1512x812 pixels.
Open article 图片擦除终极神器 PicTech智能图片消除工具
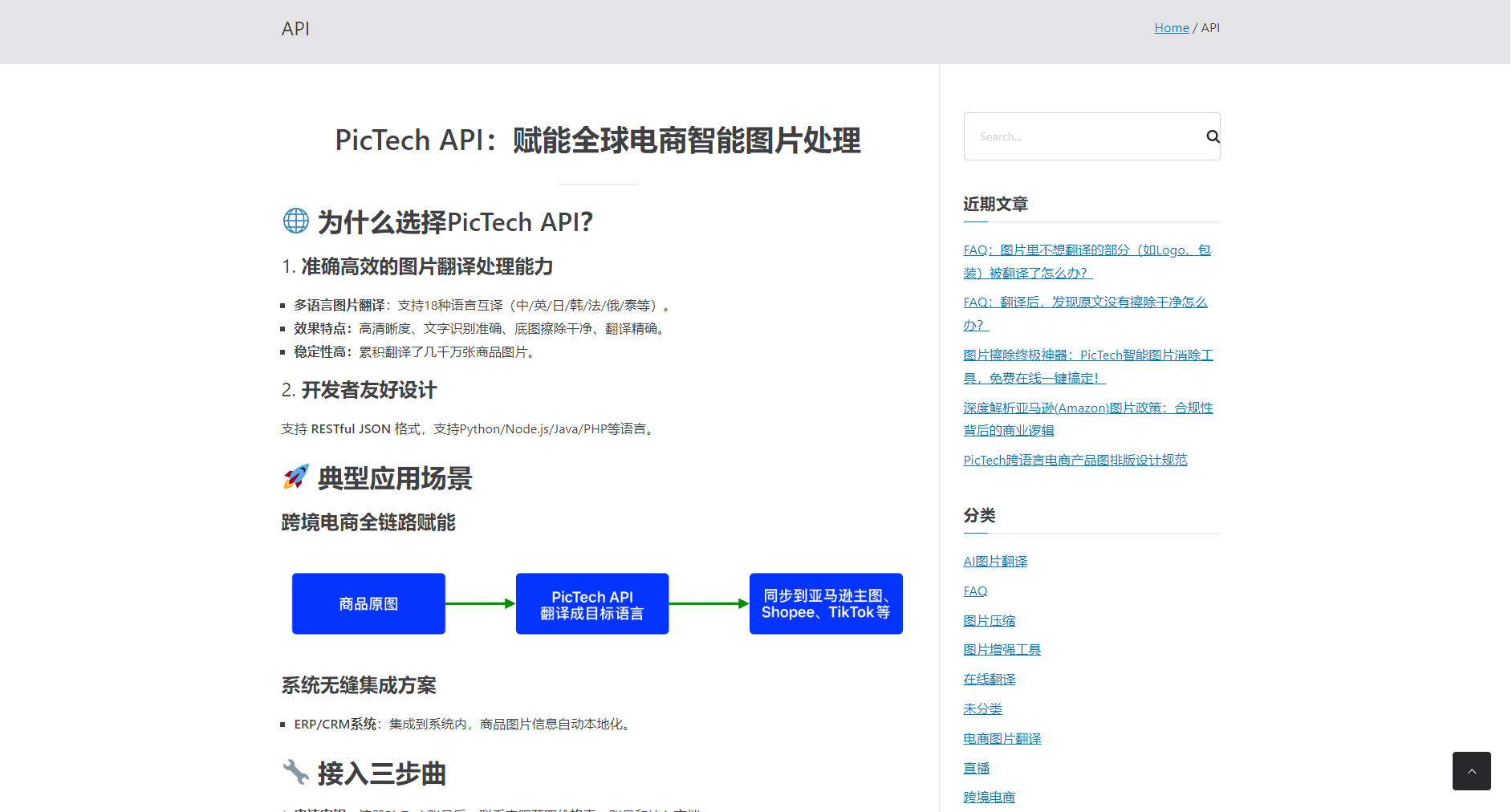pos(1088,367)
